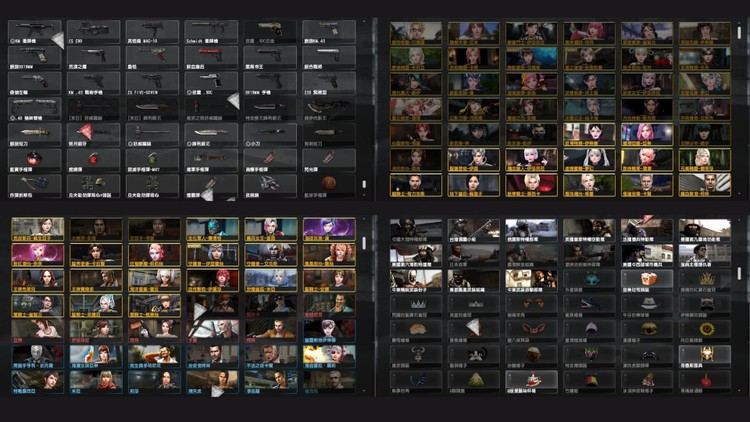Choose the character on purple galaxy background
The height and width of the screenshot is (422, 750).
(329, 229)
